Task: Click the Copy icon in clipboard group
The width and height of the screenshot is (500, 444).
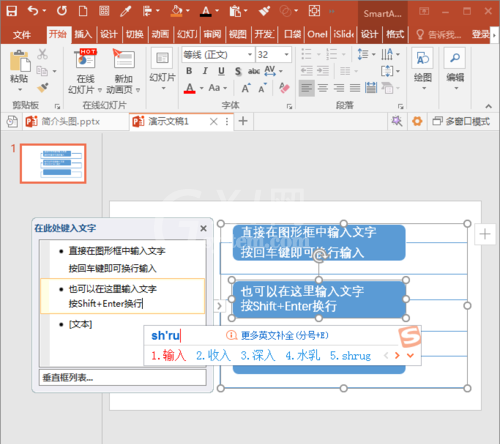Action: point(42,71)
